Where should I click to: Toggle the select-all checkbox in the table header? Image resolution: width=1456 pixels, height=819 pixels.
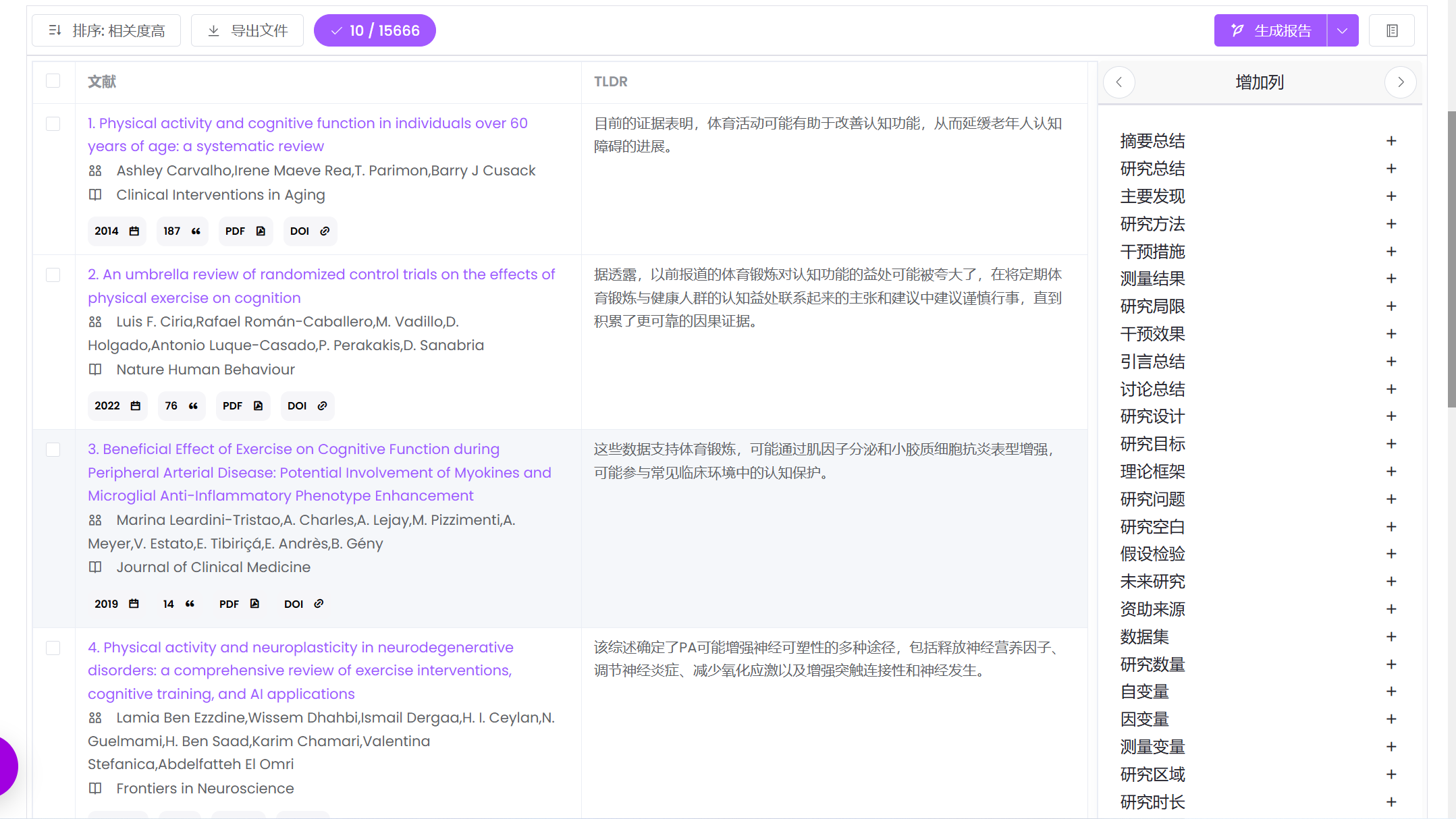(53, 81)
